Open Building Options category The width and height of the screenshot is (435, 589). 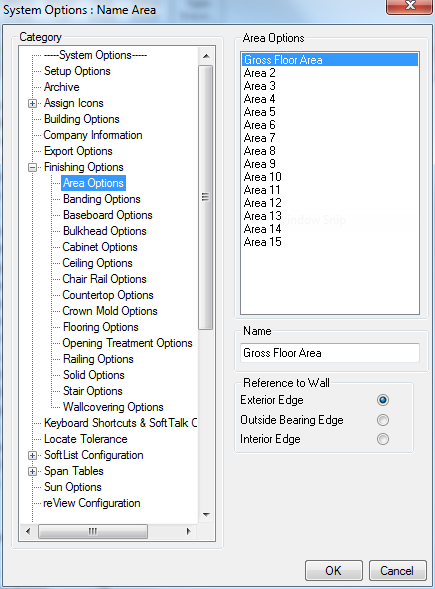[x=82, y=119]
